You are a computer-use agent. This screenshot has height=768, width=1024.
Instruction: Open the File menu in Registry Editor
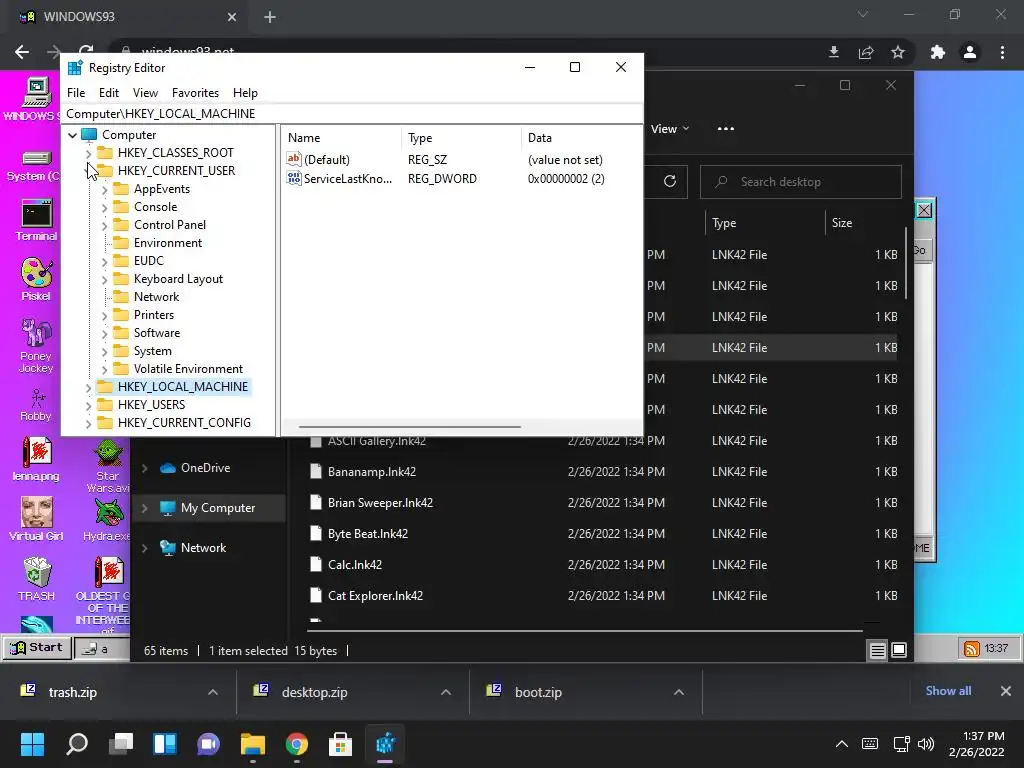(x=76, y=93)
